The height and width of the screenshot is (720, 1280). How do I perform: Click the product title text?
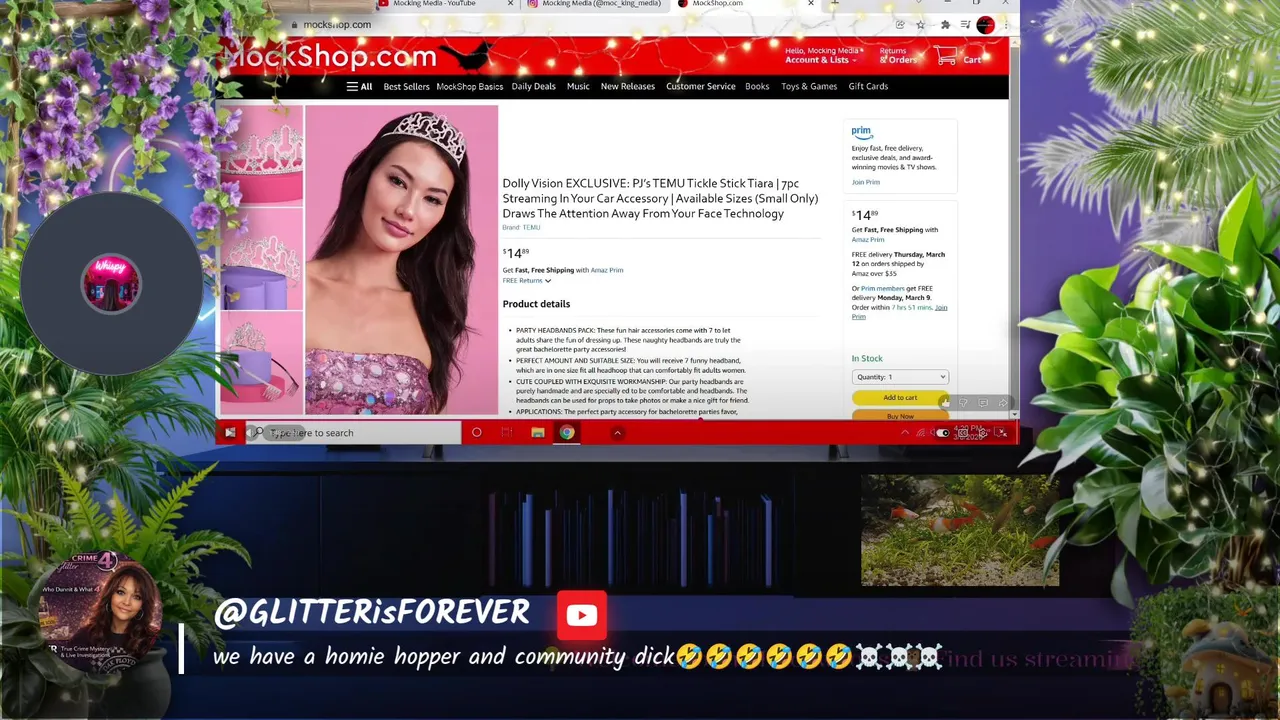click(x=660, y=199)
